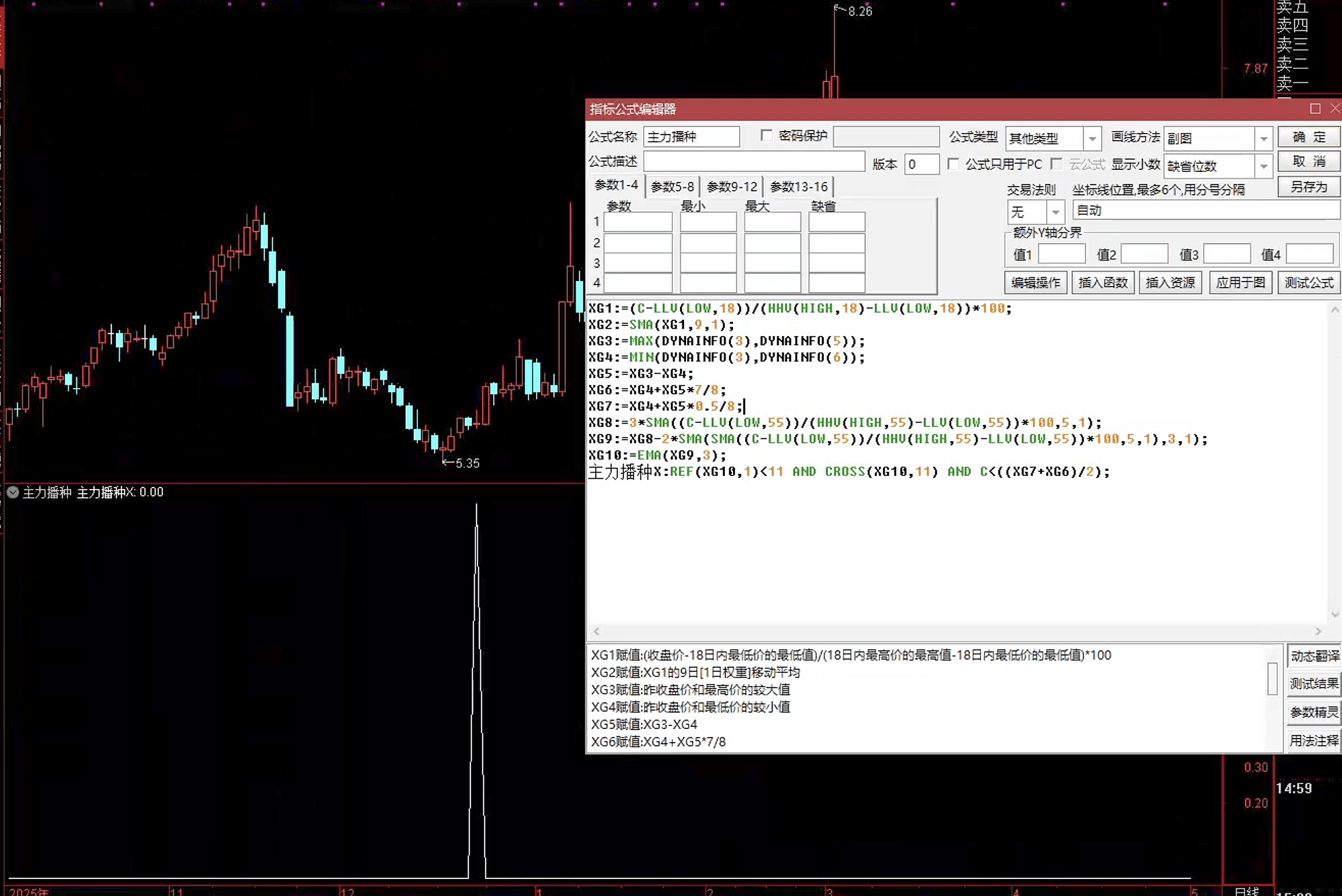Click the formula editor scroll right arrow
Viewport: 1342px width, 896px height.
1318,631
